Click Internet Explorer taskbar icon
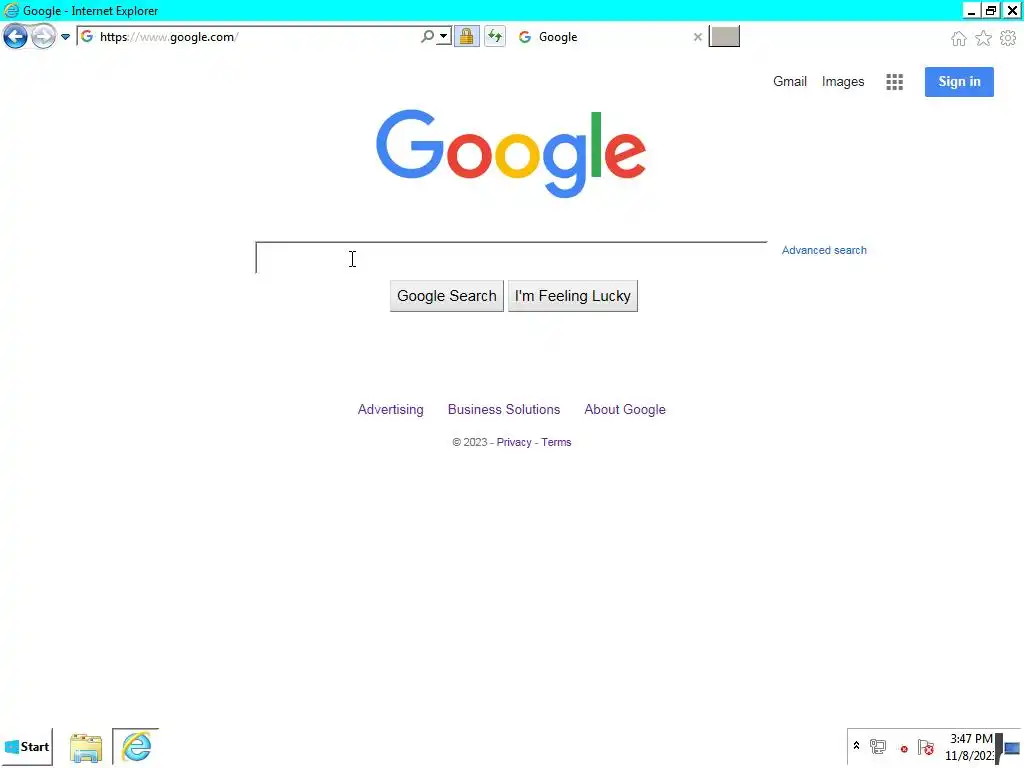 [136, 746]
